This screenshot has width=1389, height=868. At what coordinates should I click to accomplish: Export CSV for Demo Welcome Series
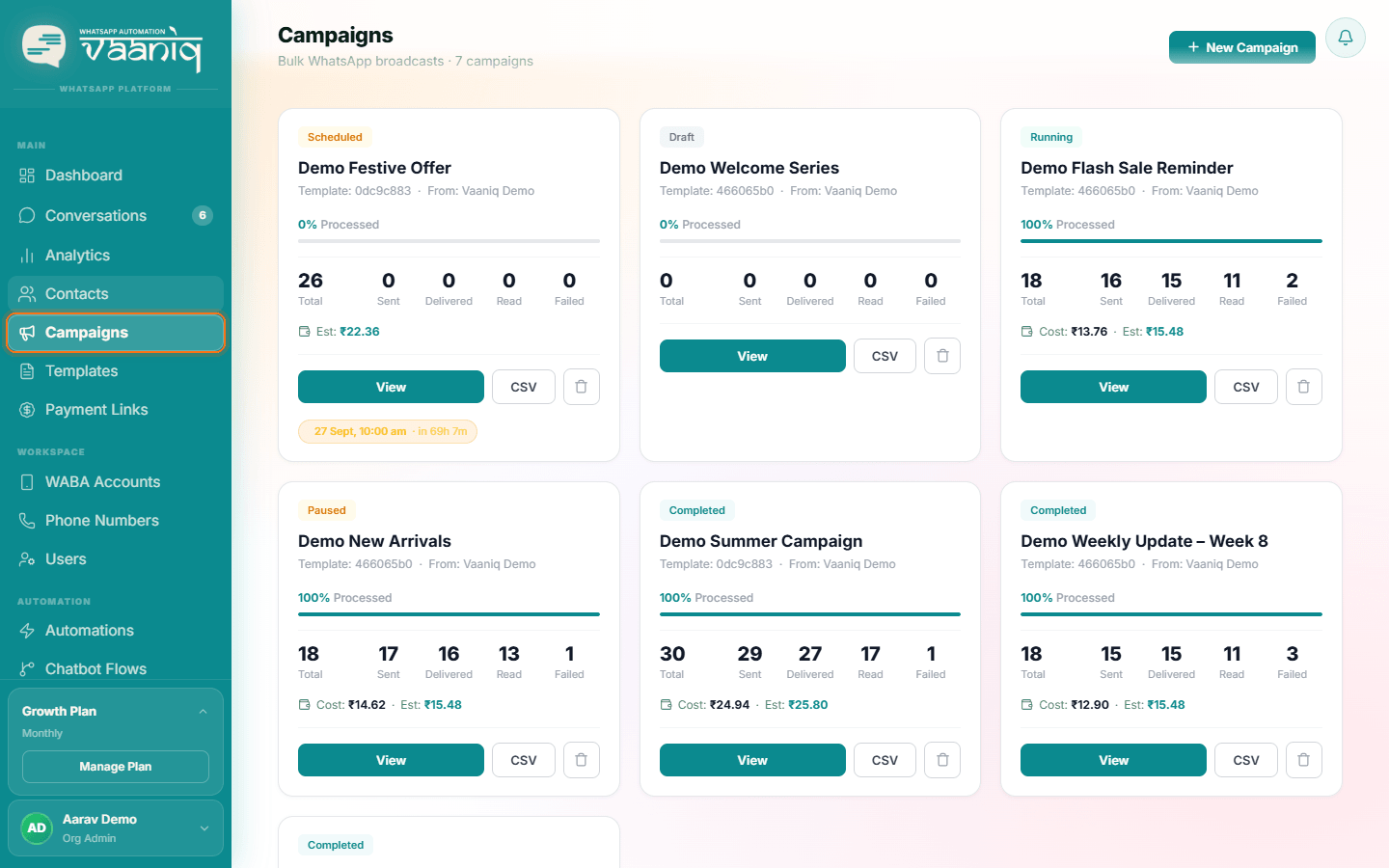click(885, 356)
